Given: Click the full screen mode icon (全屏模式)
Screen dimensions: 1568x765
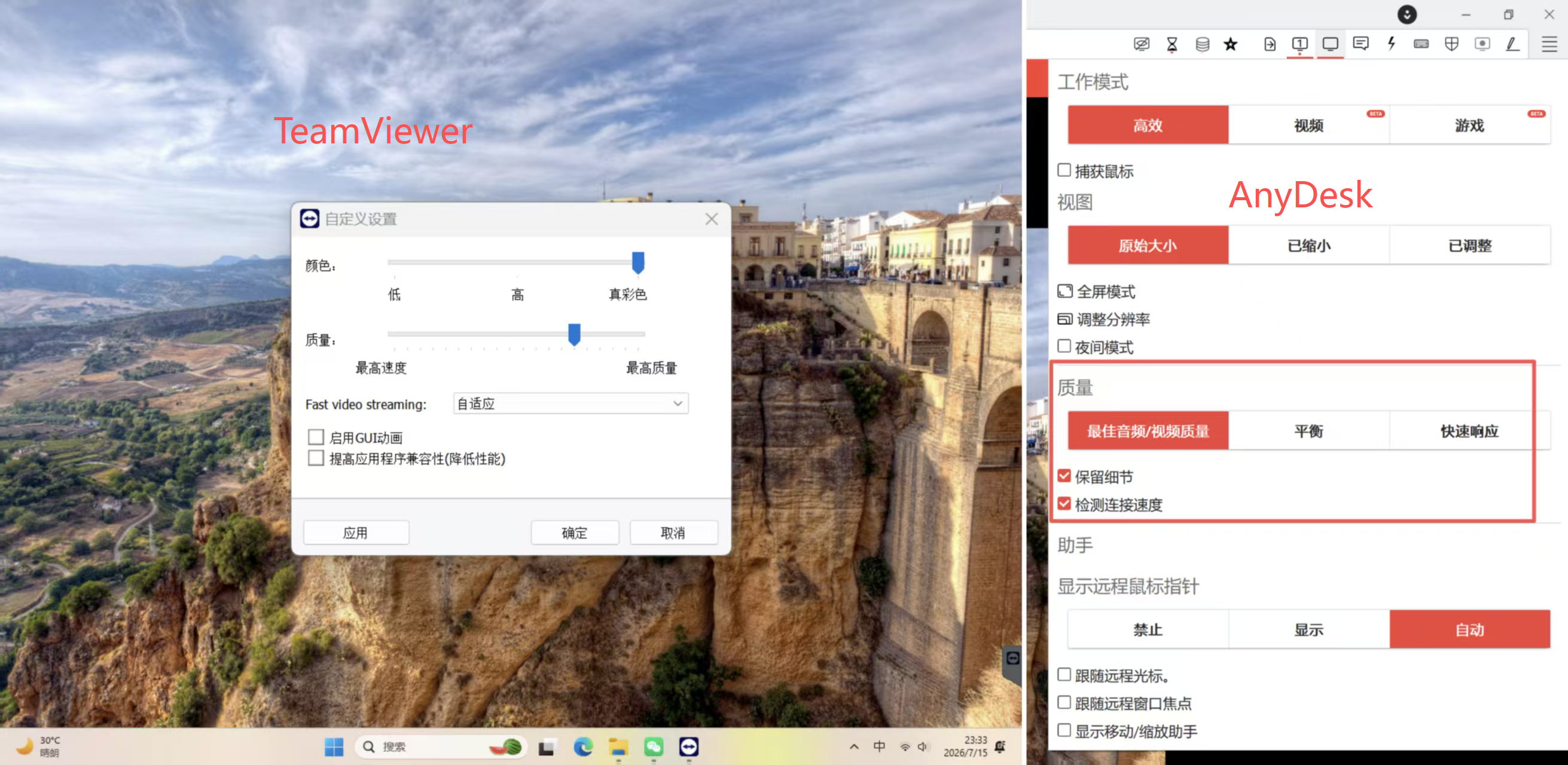Looking at the screenshot, I should [1064, 291].
